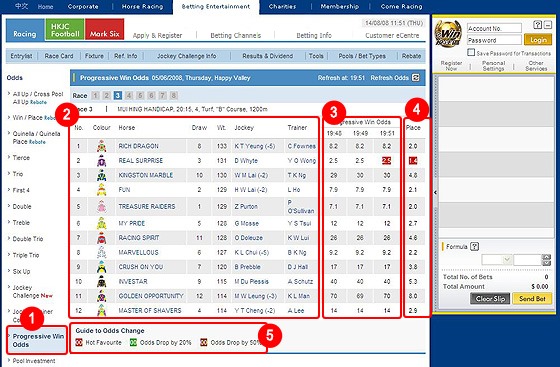Toggle Save Password for Transactions checkbox
Image resolution: width=560 pixels, height=367 pixels.
pos(471,52)
